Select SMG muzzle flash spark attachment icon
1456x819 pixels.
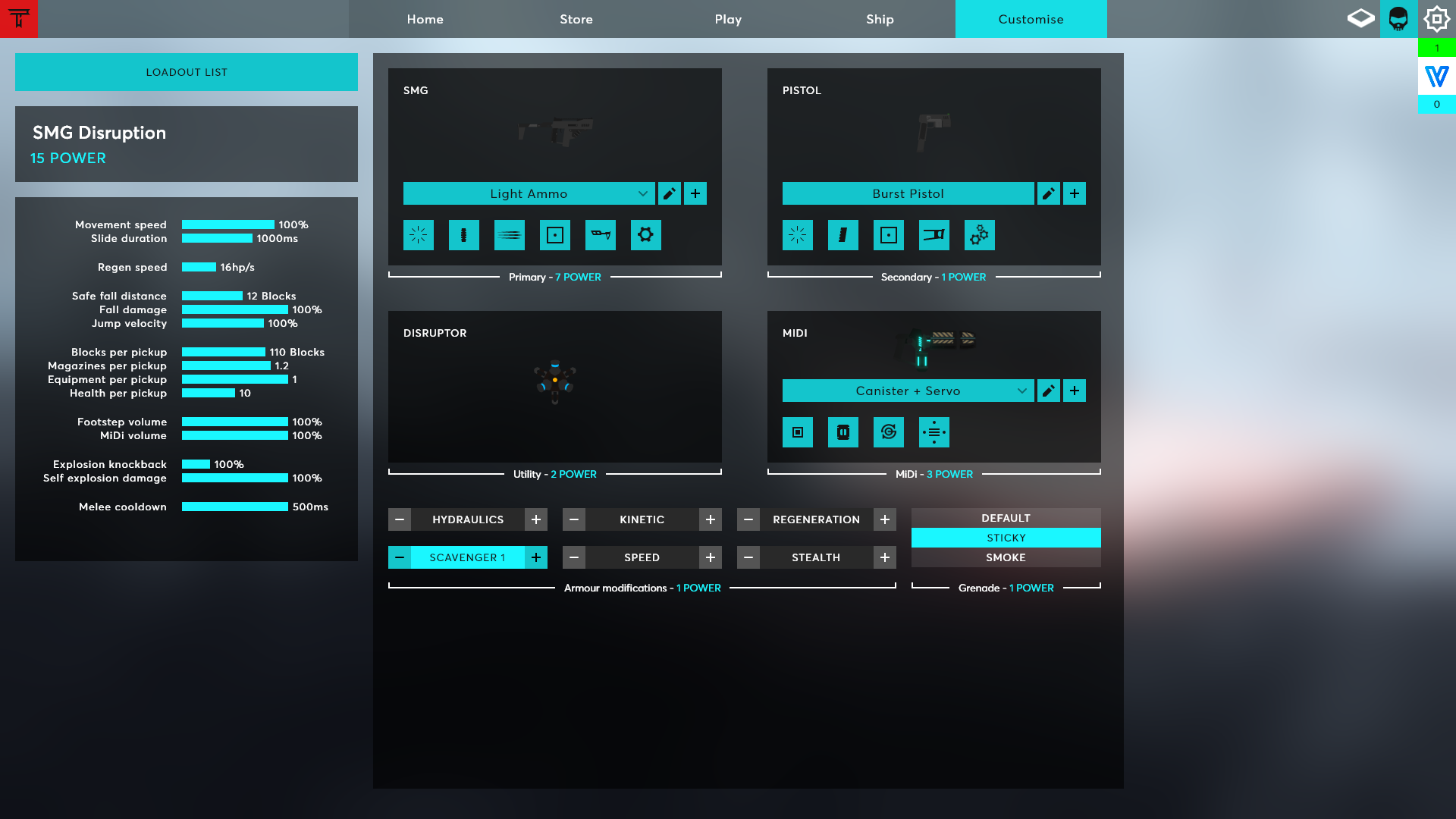point(419,235)
